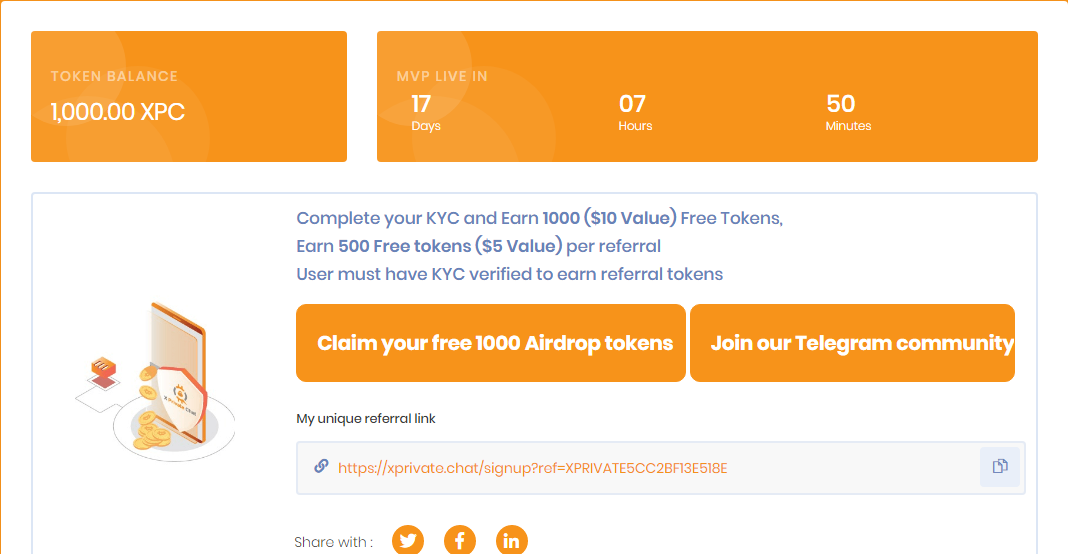Click the "User must have KYC verified" notice
The width and height of the screenshot is (1068, 554).
click(x=509, y=274)
